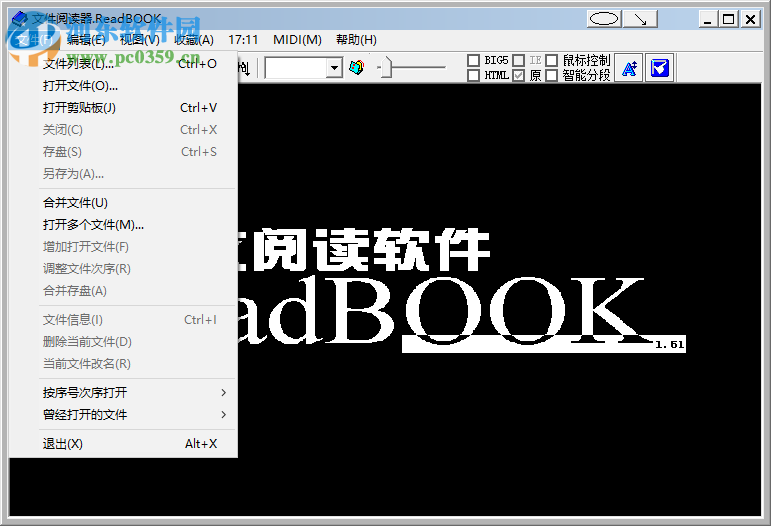Click the toolbar slider thumb
This screenshot has height=526, width=771.
click(386, 67)
